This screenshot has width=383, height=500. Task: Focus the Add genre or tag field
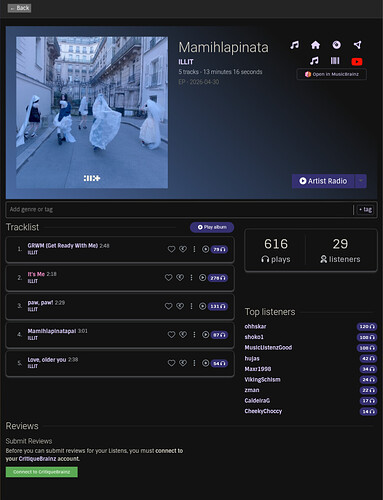tap(179, 210)
